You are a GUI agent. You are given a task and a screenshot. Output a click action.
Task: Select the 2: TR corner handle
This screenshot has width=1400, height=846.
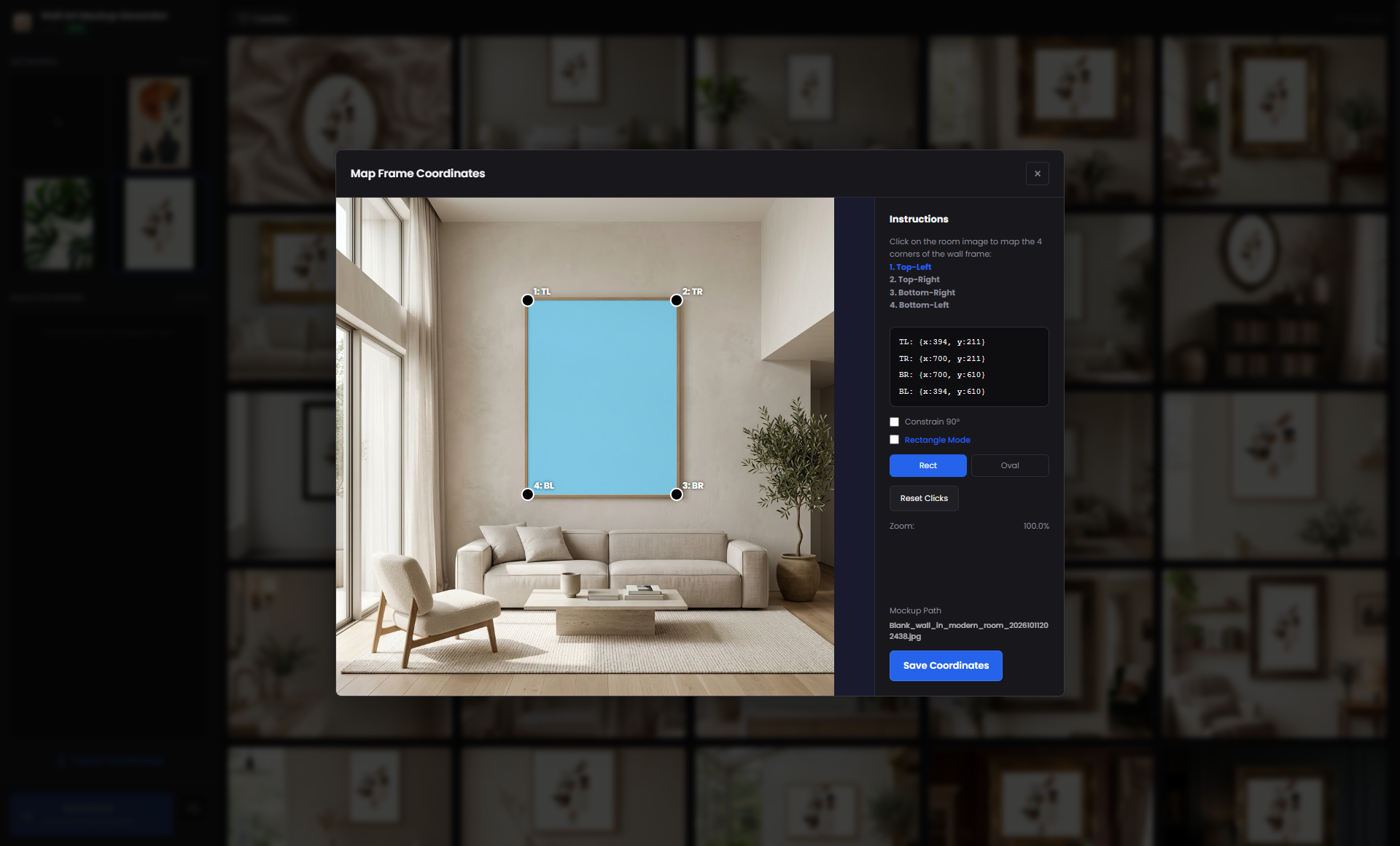click(677, 300)
